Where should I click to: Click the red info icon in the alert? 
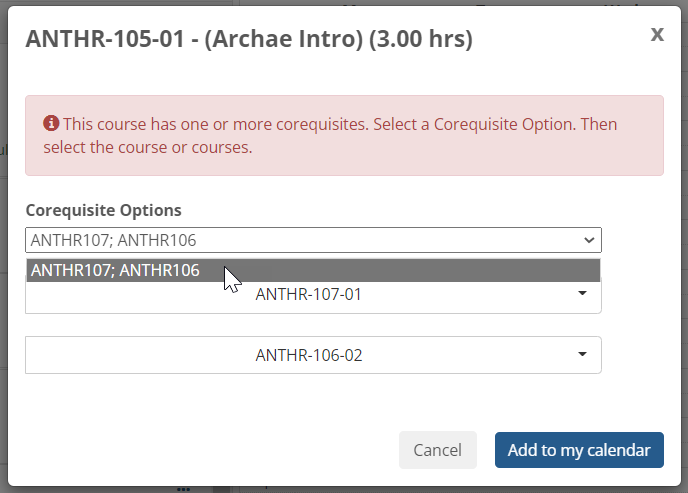(x=51, y=124)
